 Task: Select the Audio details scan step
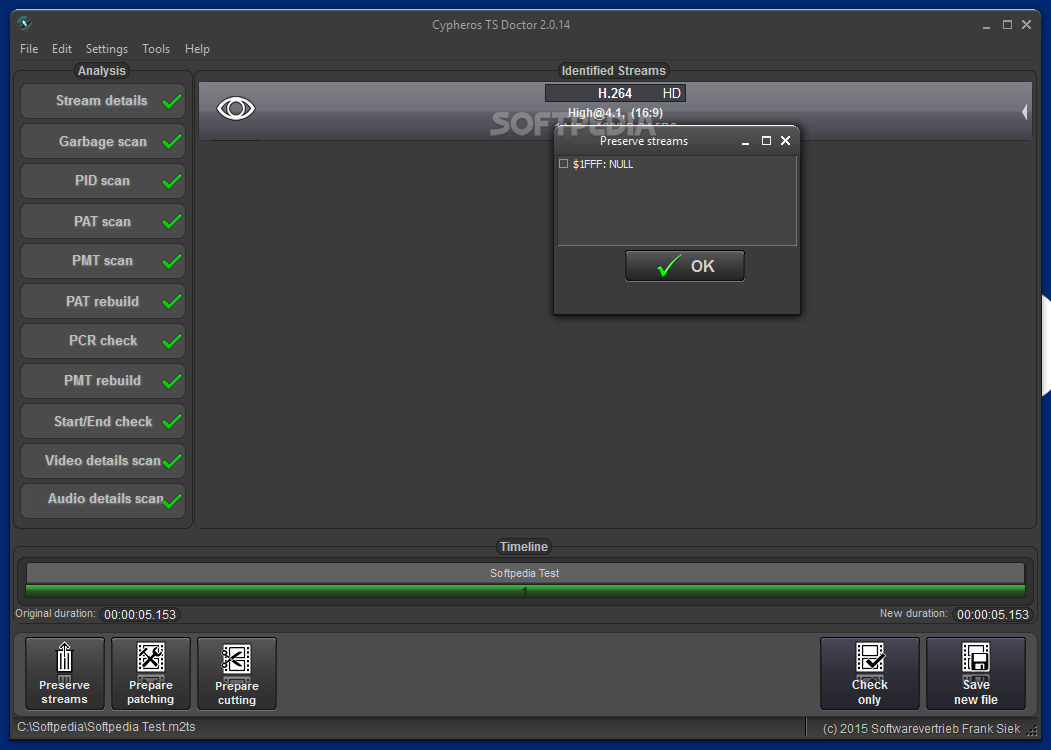click(x=103, y=500)
